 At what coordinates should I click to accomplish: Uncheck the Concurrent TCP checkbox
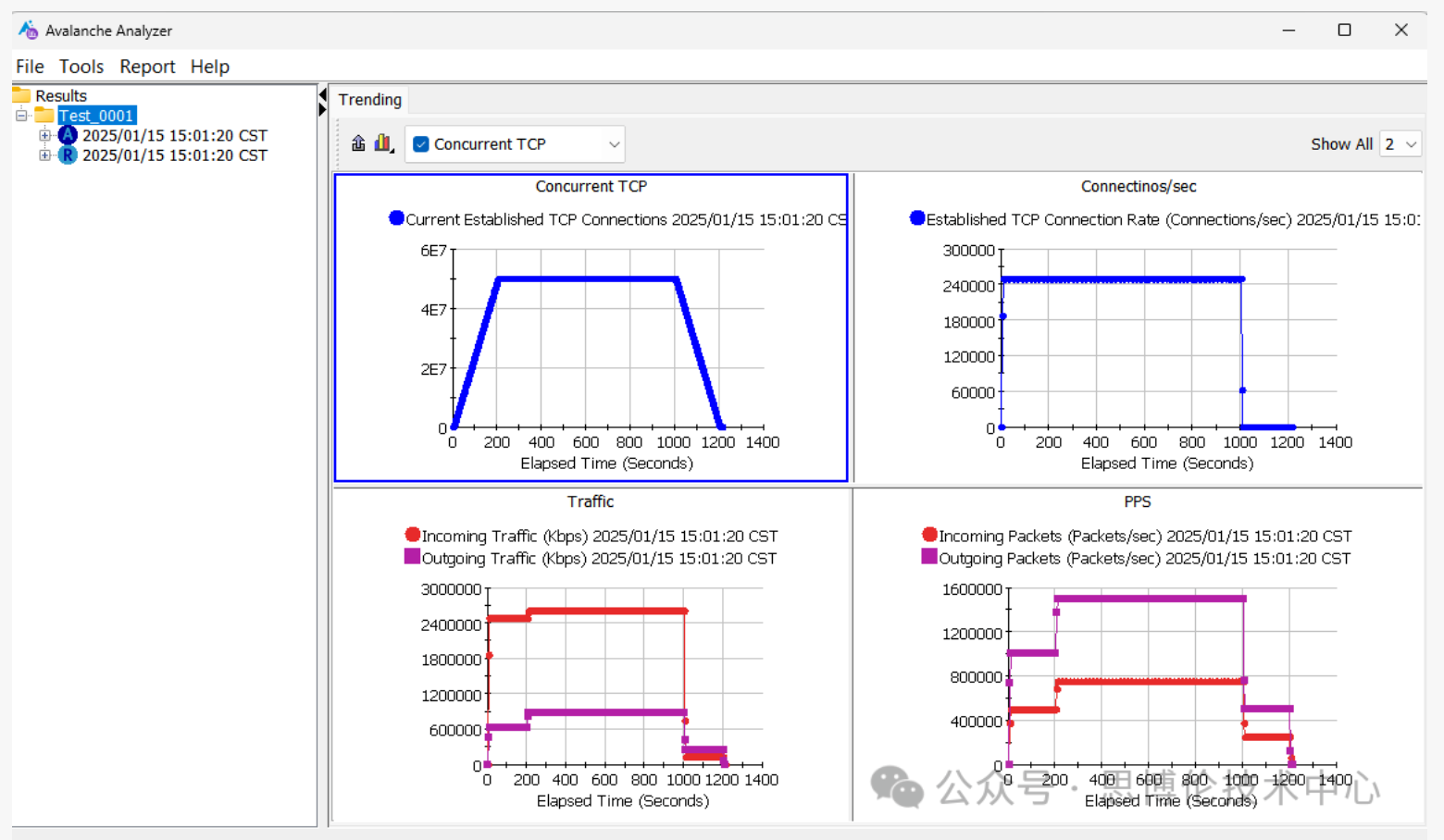click(x=421, y=144)
